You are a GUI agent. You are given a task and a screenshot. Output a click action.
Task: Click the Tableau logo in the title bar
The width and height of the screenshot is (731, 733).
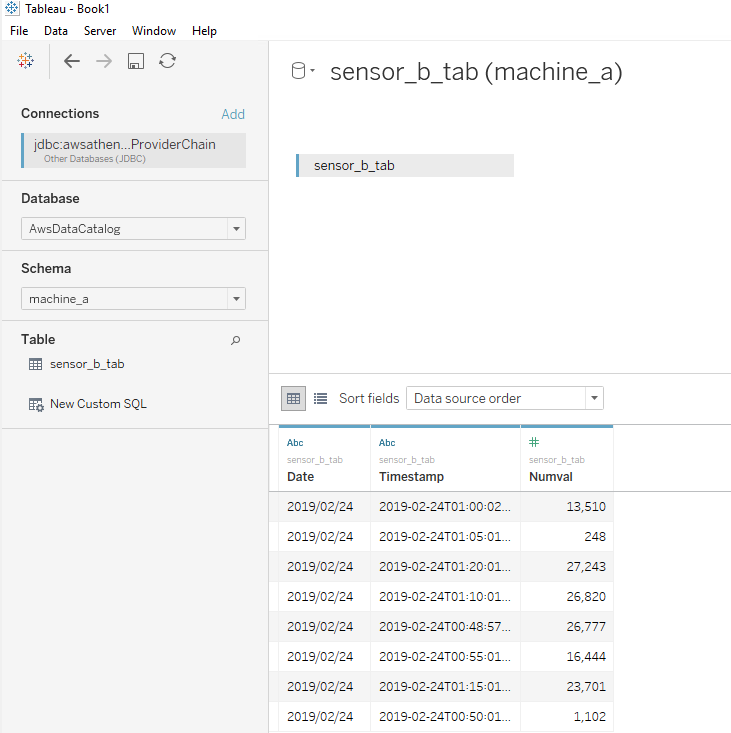click(11, 8)
